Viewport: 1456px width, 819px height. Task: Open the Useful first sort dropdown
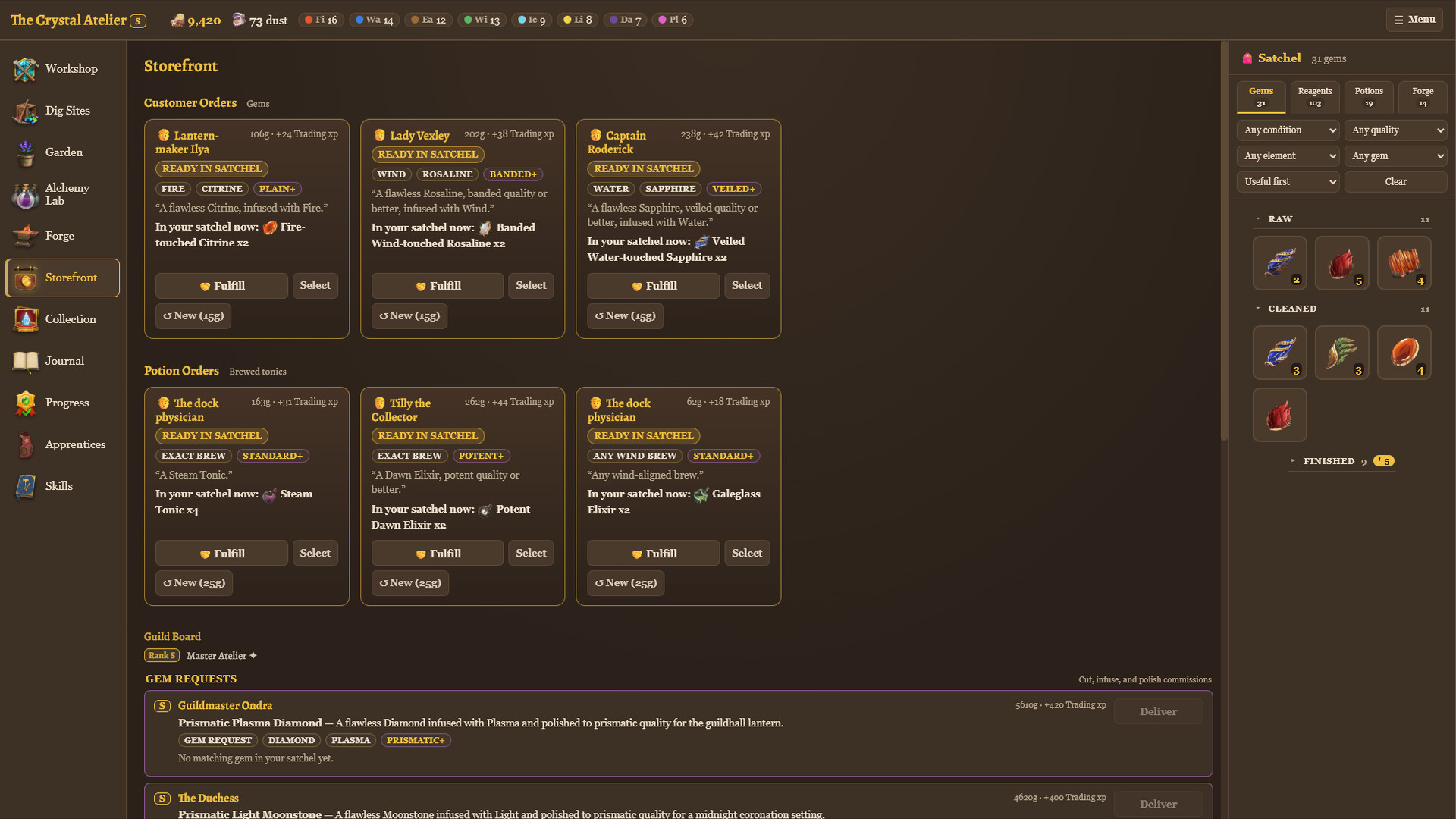tap(1288, 182)
